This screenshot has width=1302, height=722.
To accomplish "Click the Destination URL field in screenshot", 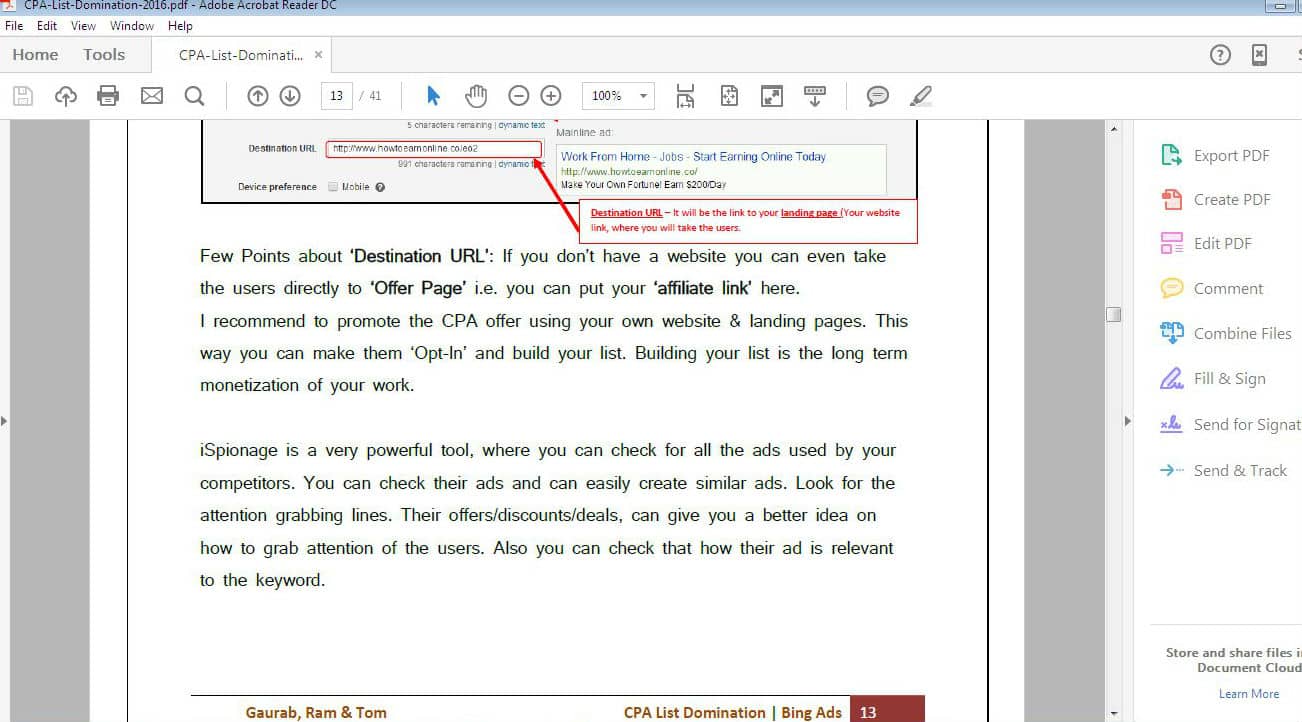I will pos(434,149).
